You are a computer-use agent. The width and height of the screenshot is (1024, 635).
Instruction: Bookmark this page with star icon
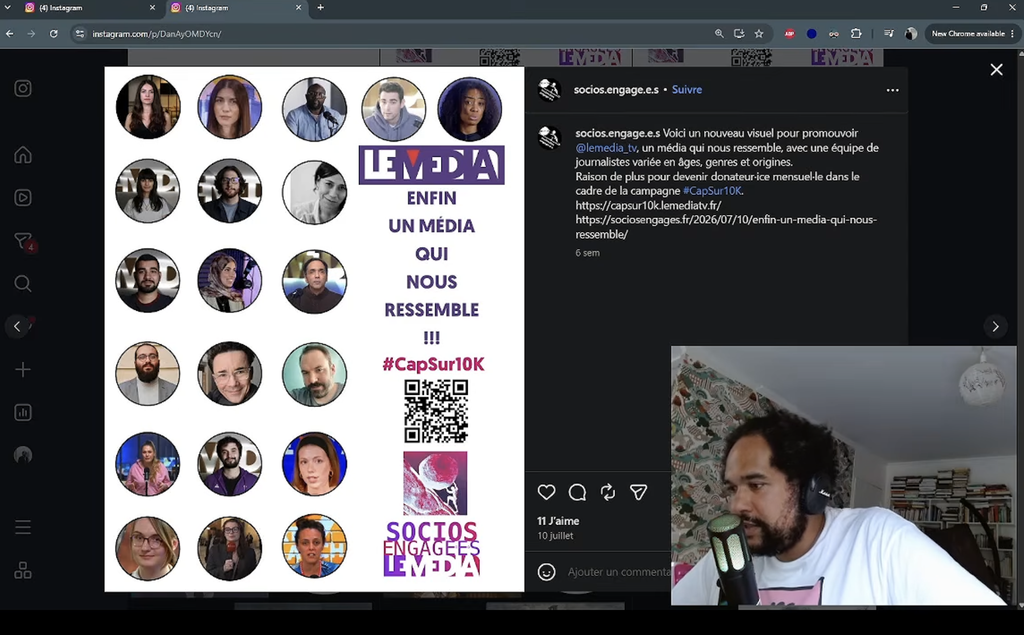tap(759, 33)
